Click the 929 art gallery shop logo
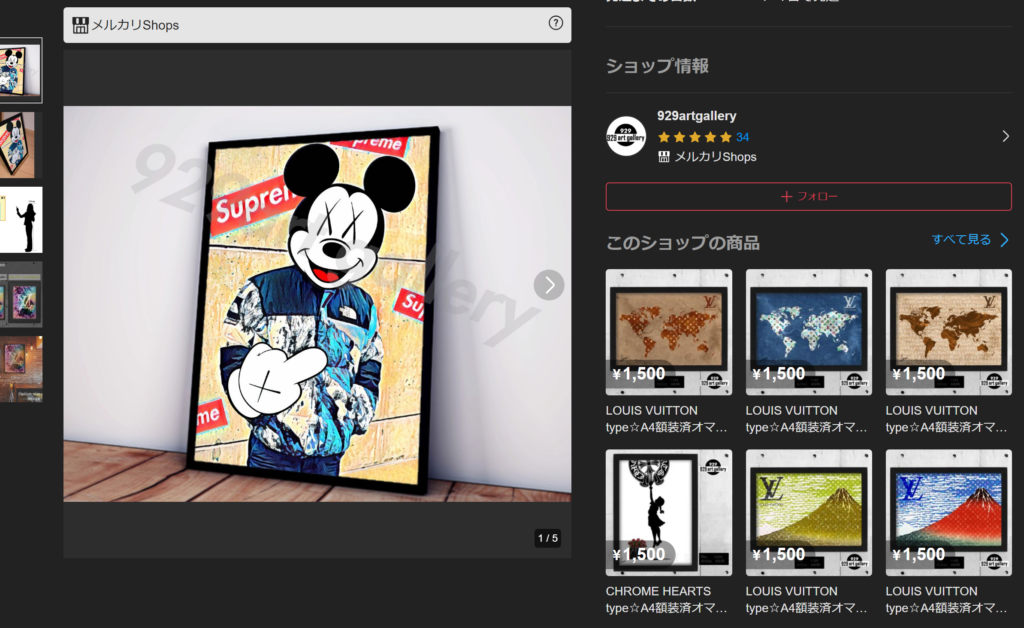This screenshot has width=1024, height=628. click(x=626, y=136)
